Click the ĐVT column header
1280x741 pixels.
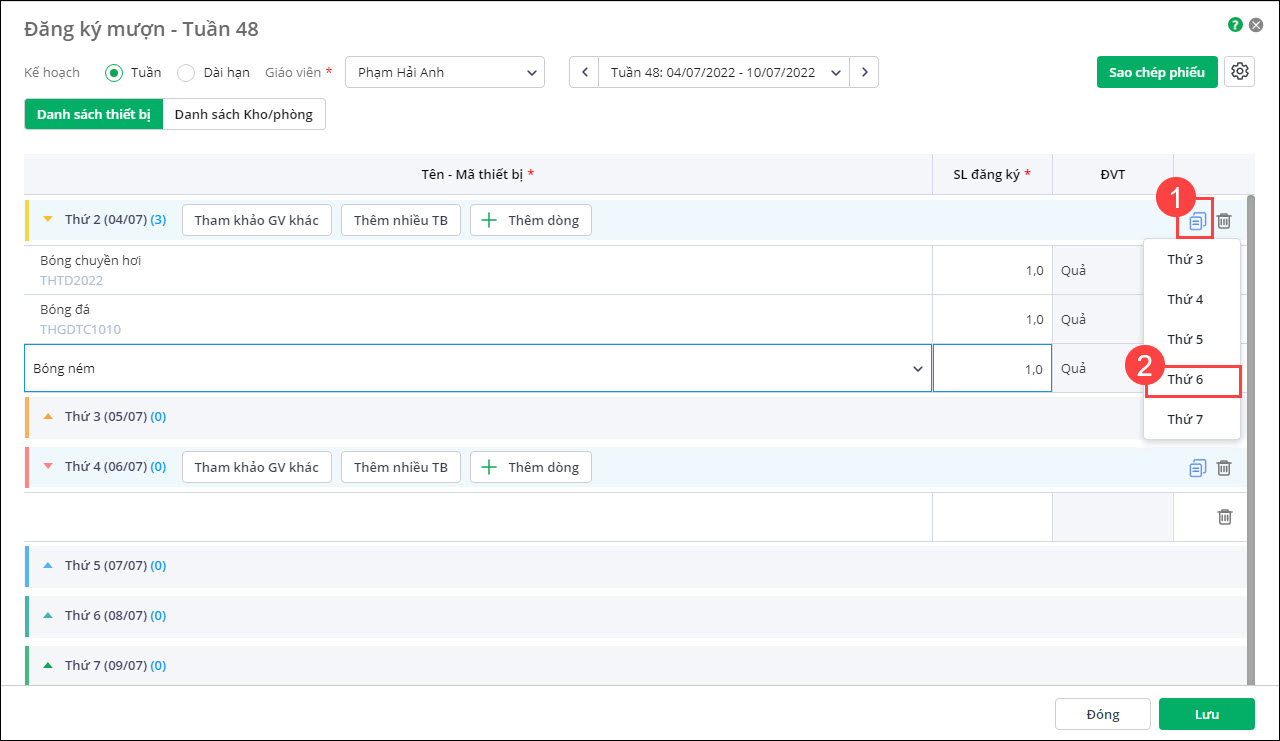point(1113,175)
